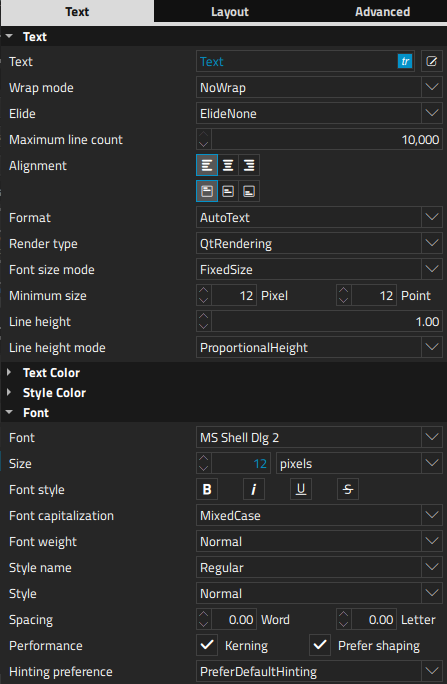Open the Wrap mode dropdown

[x=319, y=88]
